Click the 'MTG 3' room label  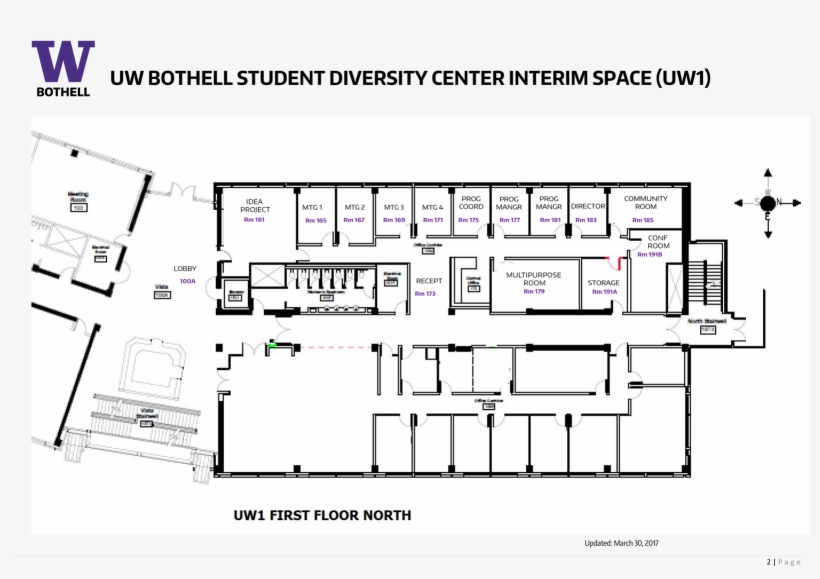(394, 207)
